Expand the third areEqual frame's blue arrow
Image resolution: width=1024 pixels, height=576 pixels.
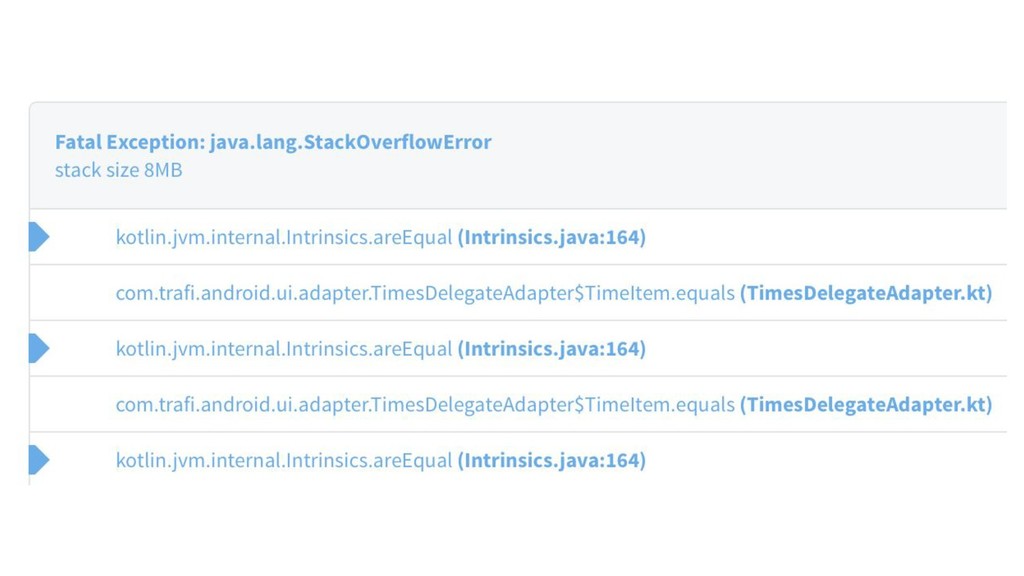(39, 460)
